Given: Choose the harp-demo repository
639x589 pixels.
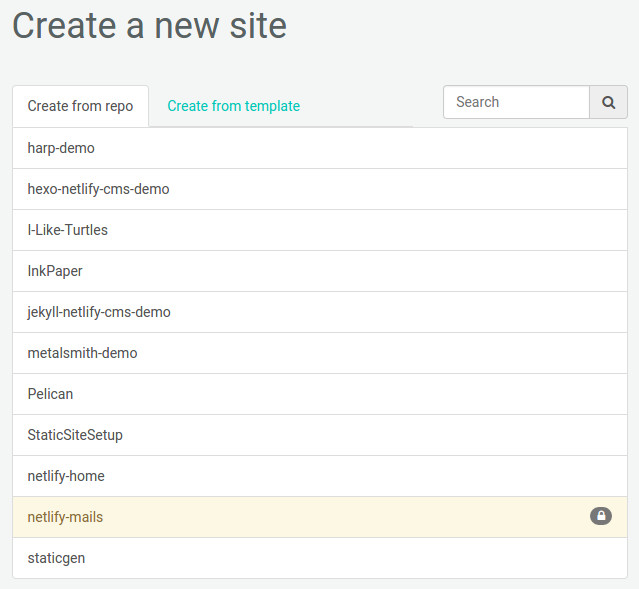Looking at the screenshot, I should (x=61, y=148).
